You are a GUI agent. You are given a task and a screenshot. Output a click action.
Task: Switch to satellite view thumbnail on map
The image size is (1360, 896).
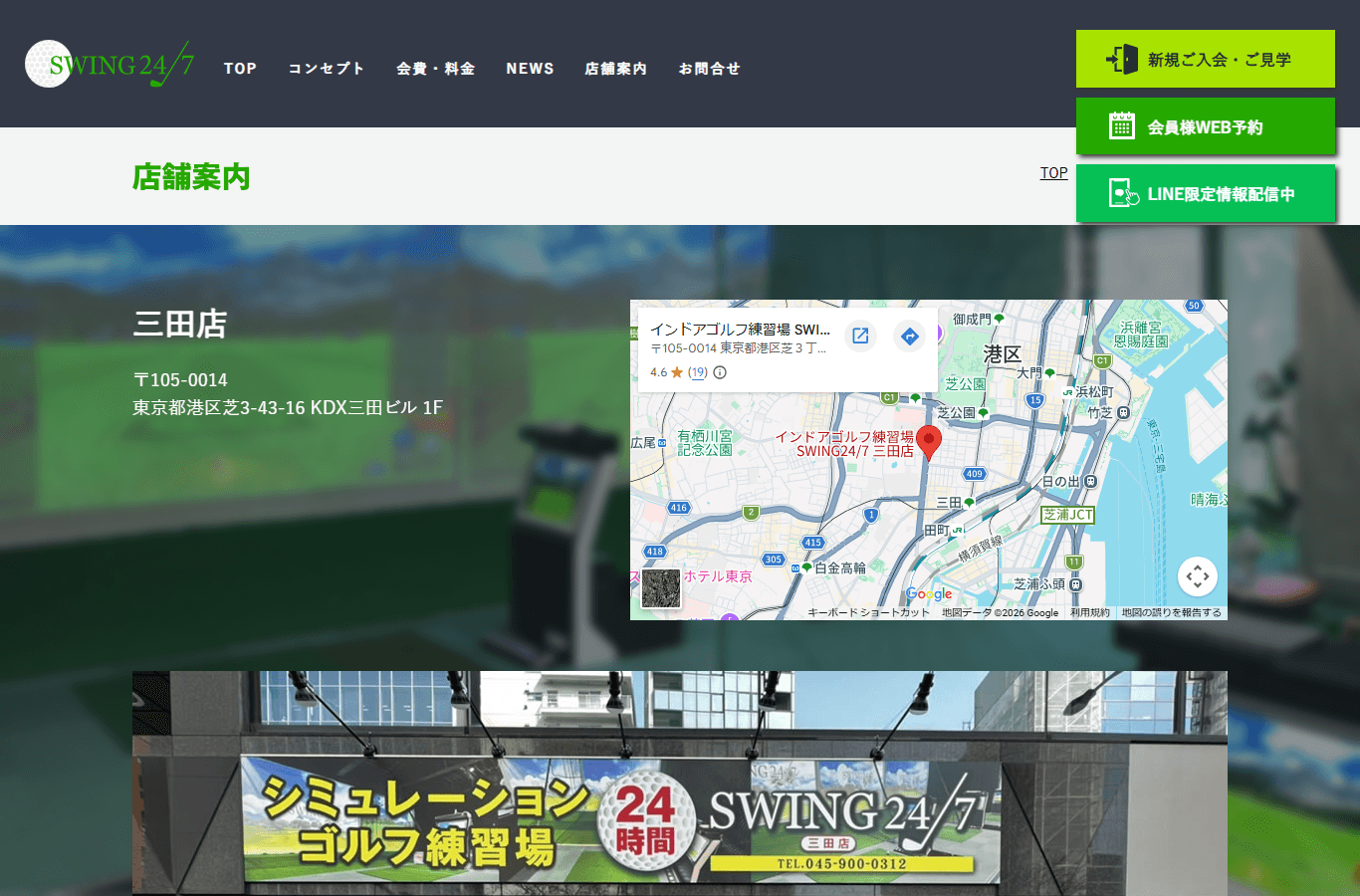[x=661, y=588]
